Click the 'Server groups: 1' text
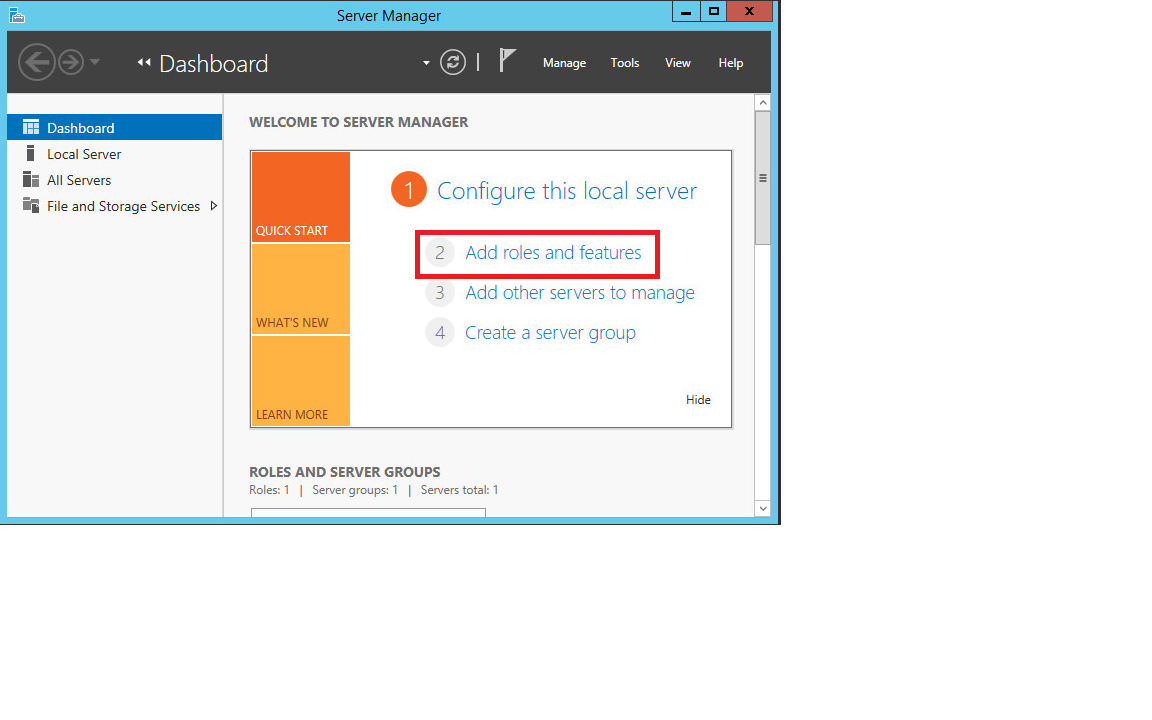 pos(355,490)
